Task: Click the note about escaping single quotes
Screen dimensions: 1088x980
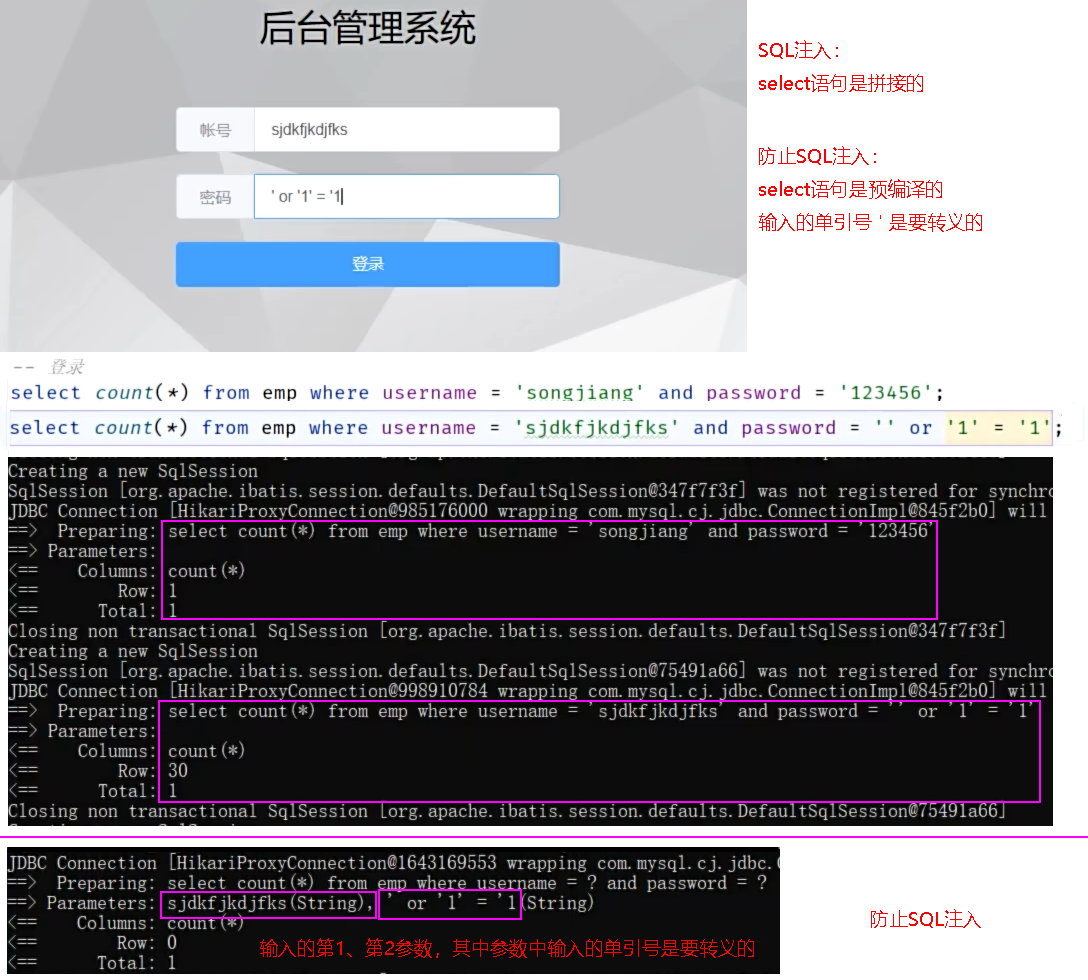Action: [870, 222]
